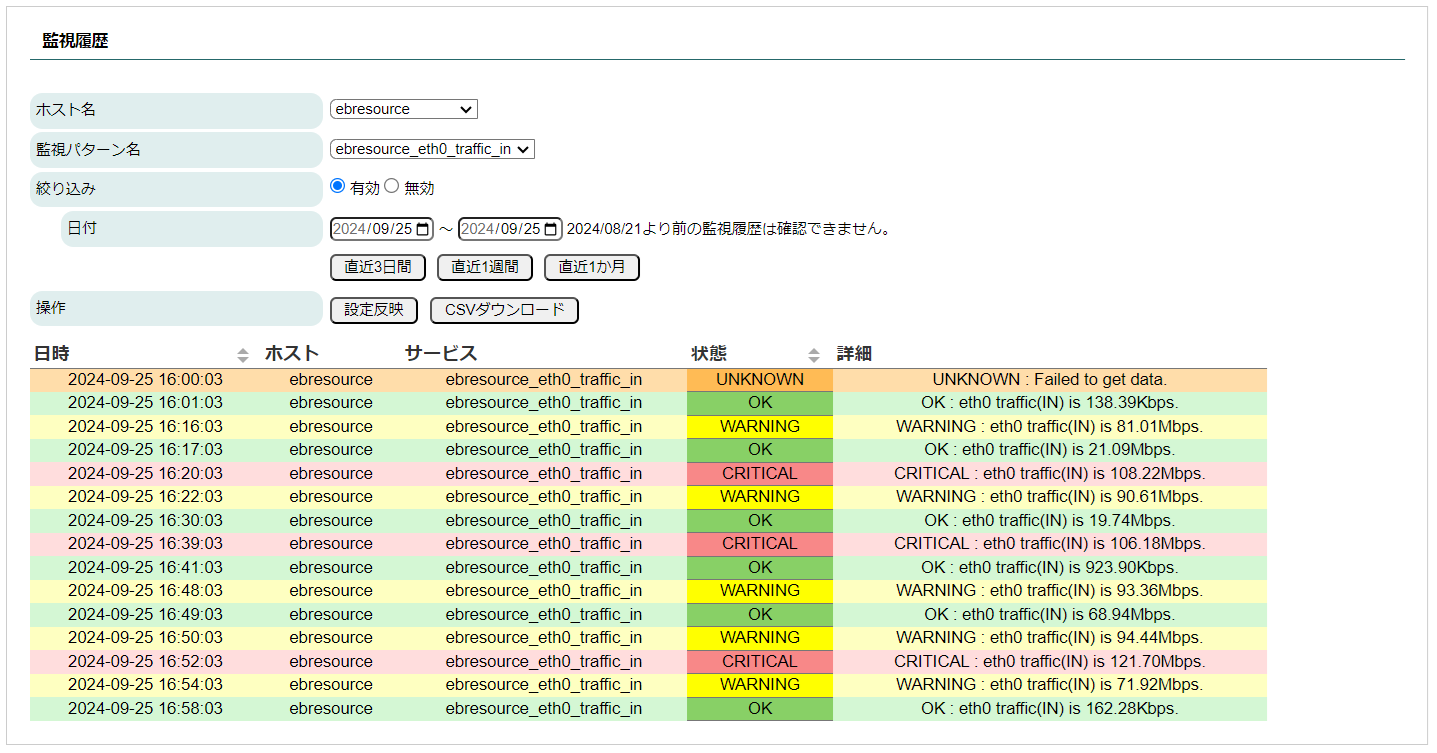Click the WARNING status at 16:50:03
The width and height of the screenshot is (1437, 753).
(760, 638)
